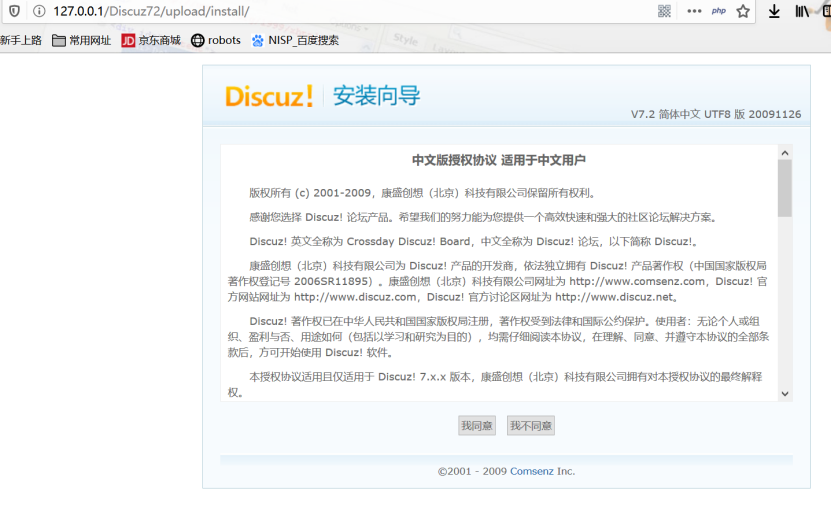The width and height of the screenshot is (831, 507).
Task: Click paragraph beginning 感谢您选择 Discuz! 论坛产品
Action: pyautogui.click(x=484, y=217)
